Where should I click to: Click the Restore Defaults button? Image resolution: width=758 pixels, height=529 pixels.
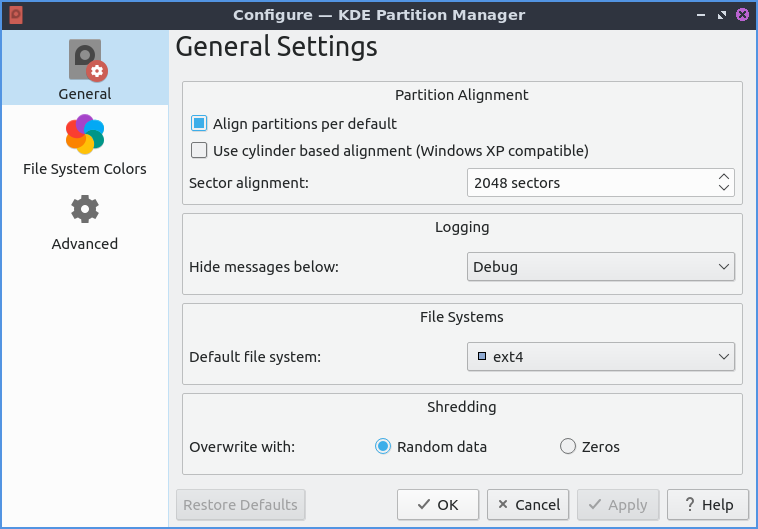(240, 505)
